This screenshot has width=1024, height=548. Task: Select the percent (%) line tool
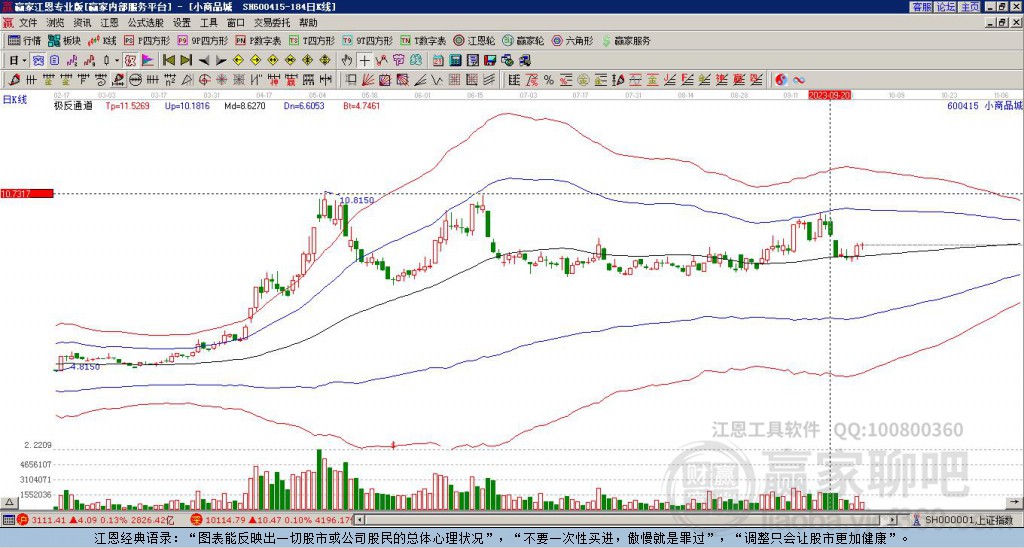(549, 80)
